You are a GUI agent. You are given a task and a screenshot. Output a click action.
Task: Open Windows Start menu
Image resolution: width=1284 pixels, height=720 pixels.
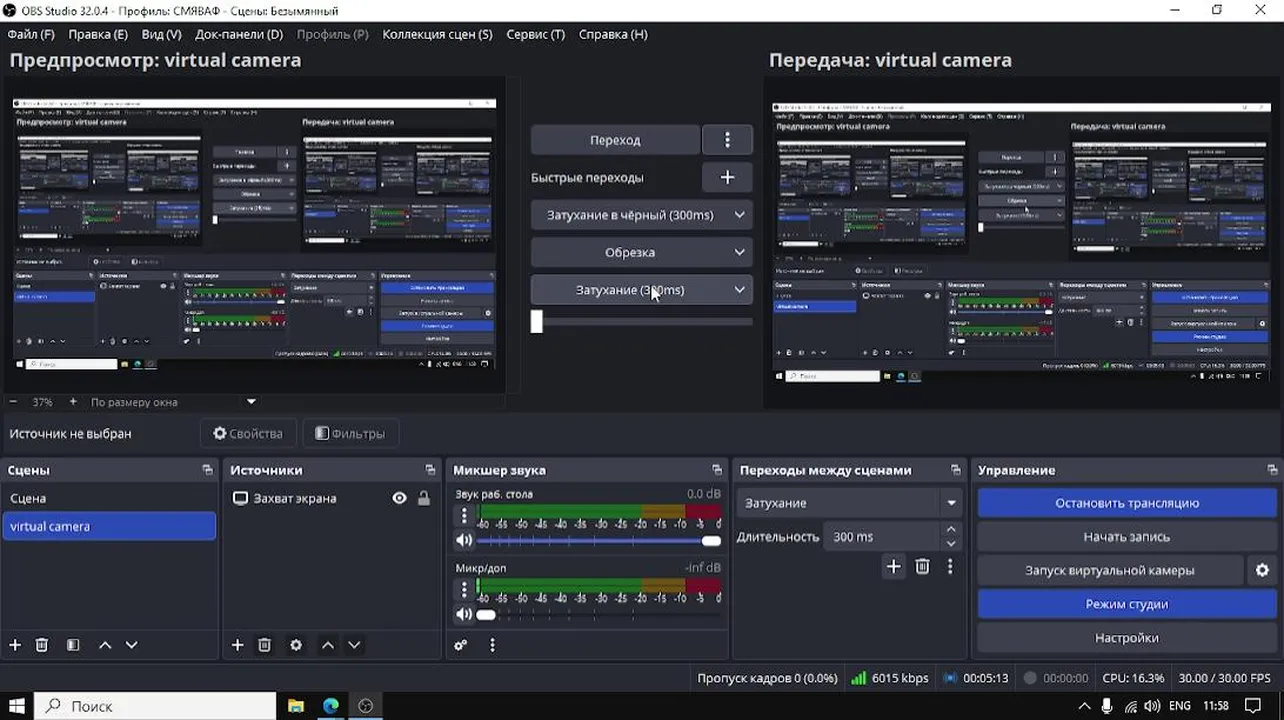(17, 706)
